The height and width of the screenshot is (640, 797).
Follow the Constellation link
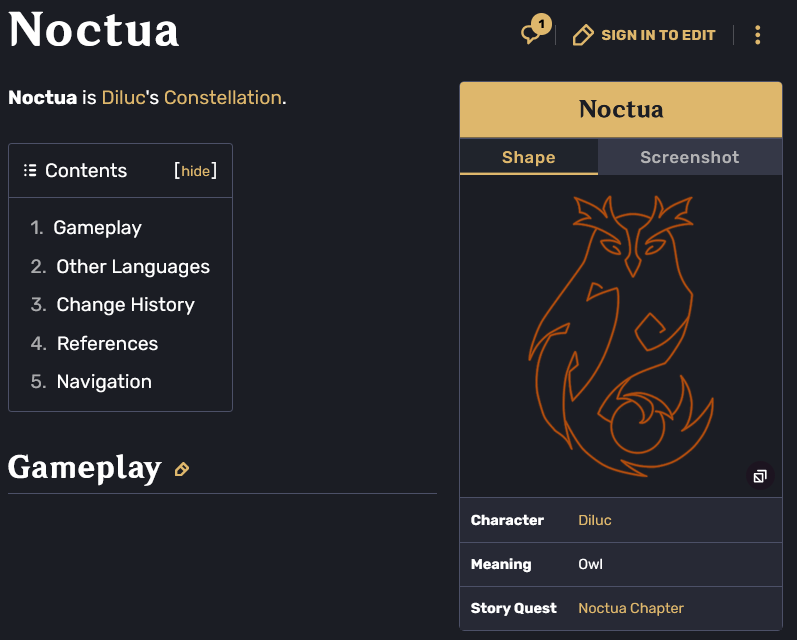[222, 97]
